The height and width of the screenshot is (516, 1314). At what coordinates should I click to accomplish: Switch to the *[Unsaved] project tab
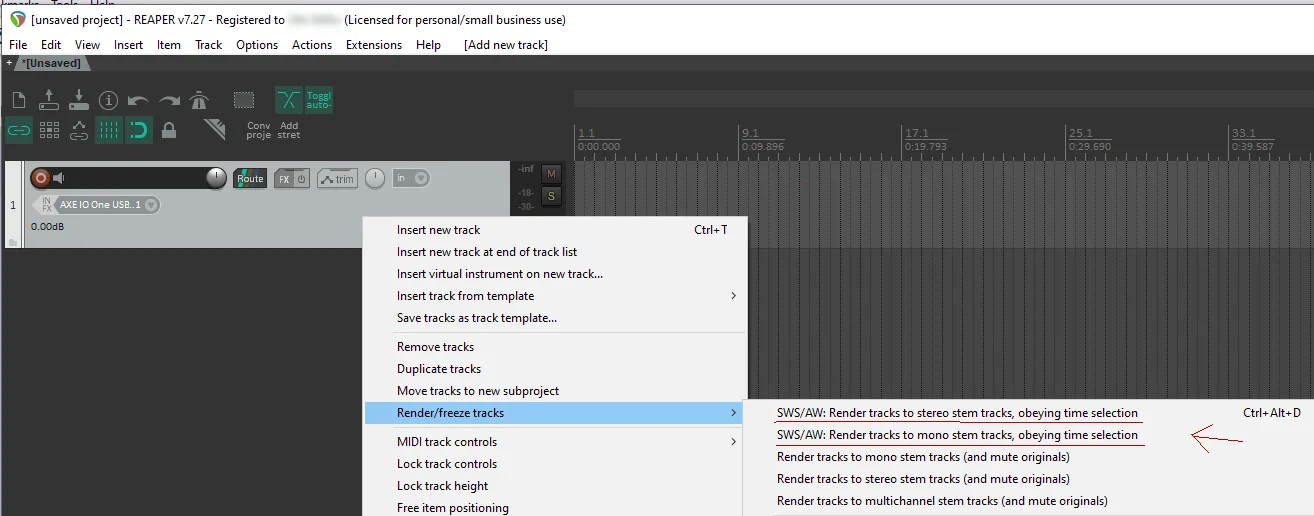[x=52, y=63]
